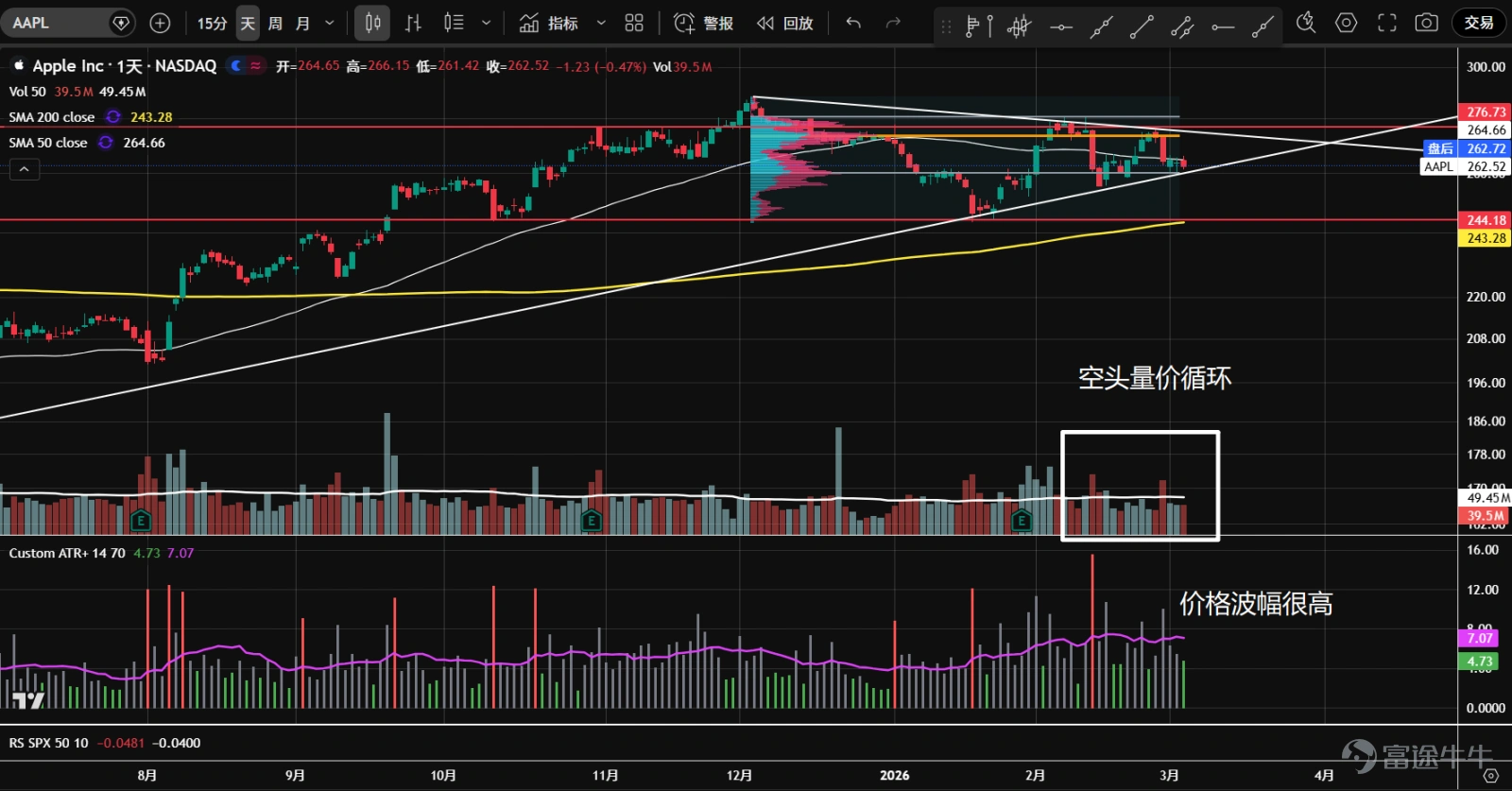
Task: Select the extended line tool
Action: pos(1101,26)
